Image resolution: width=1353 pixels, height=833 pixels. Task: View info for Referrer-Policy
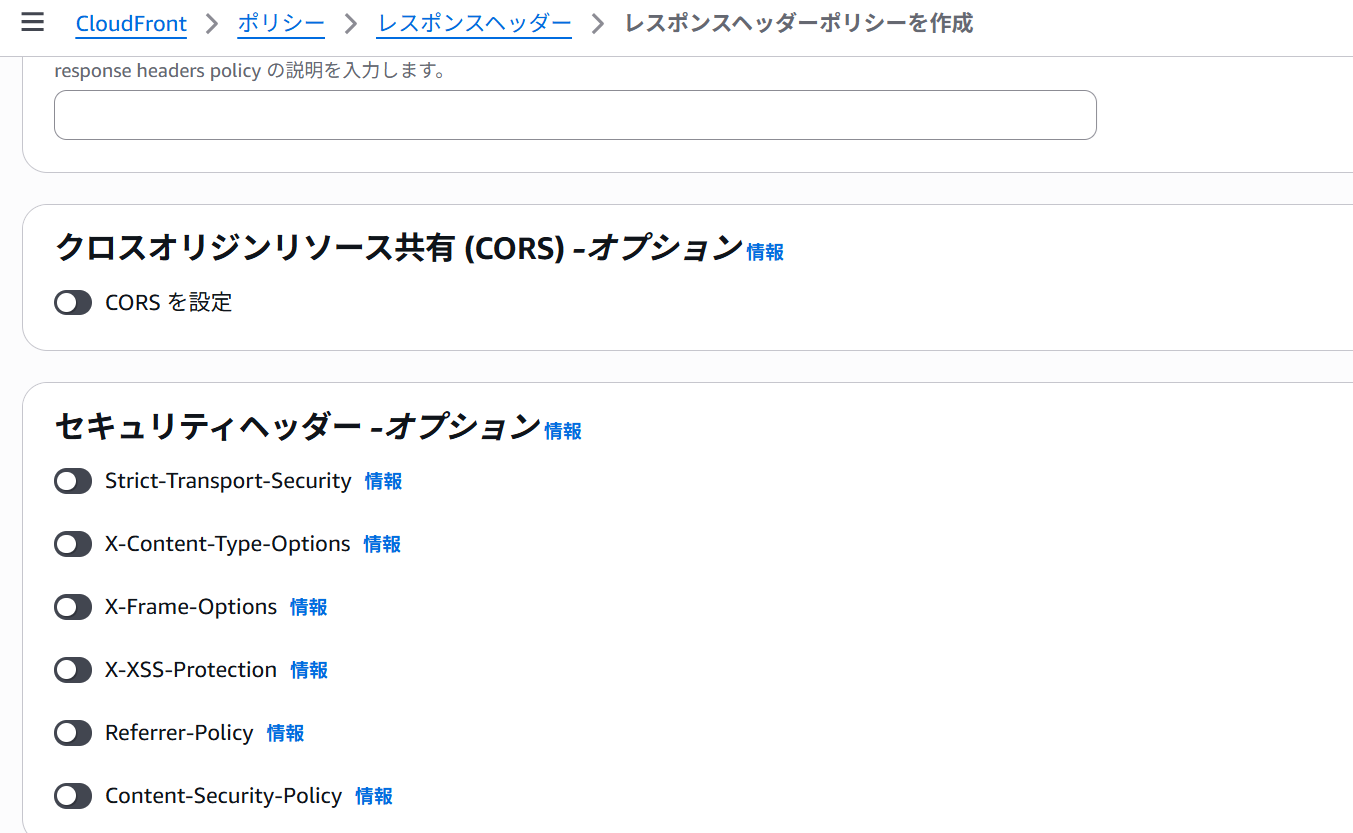tap(285, 733)
